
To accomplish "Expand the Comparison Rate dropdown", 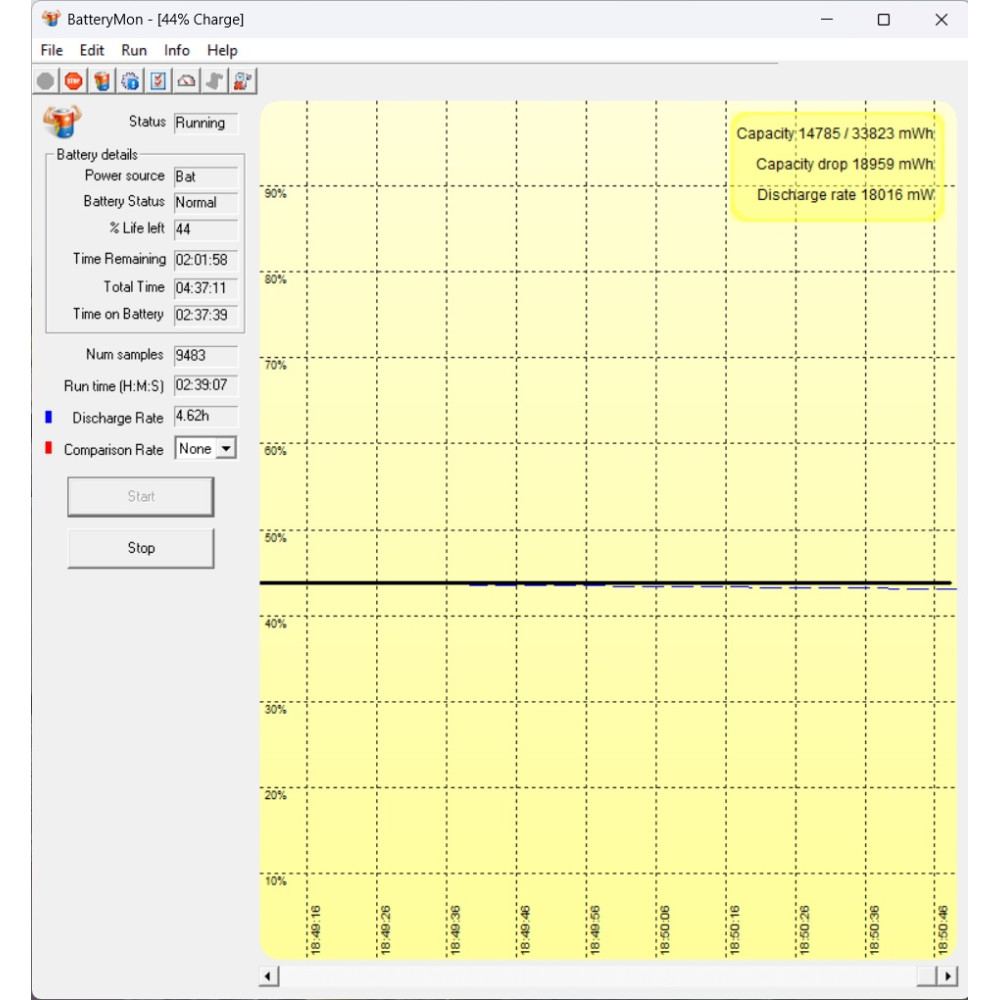I will coord(226,449).
